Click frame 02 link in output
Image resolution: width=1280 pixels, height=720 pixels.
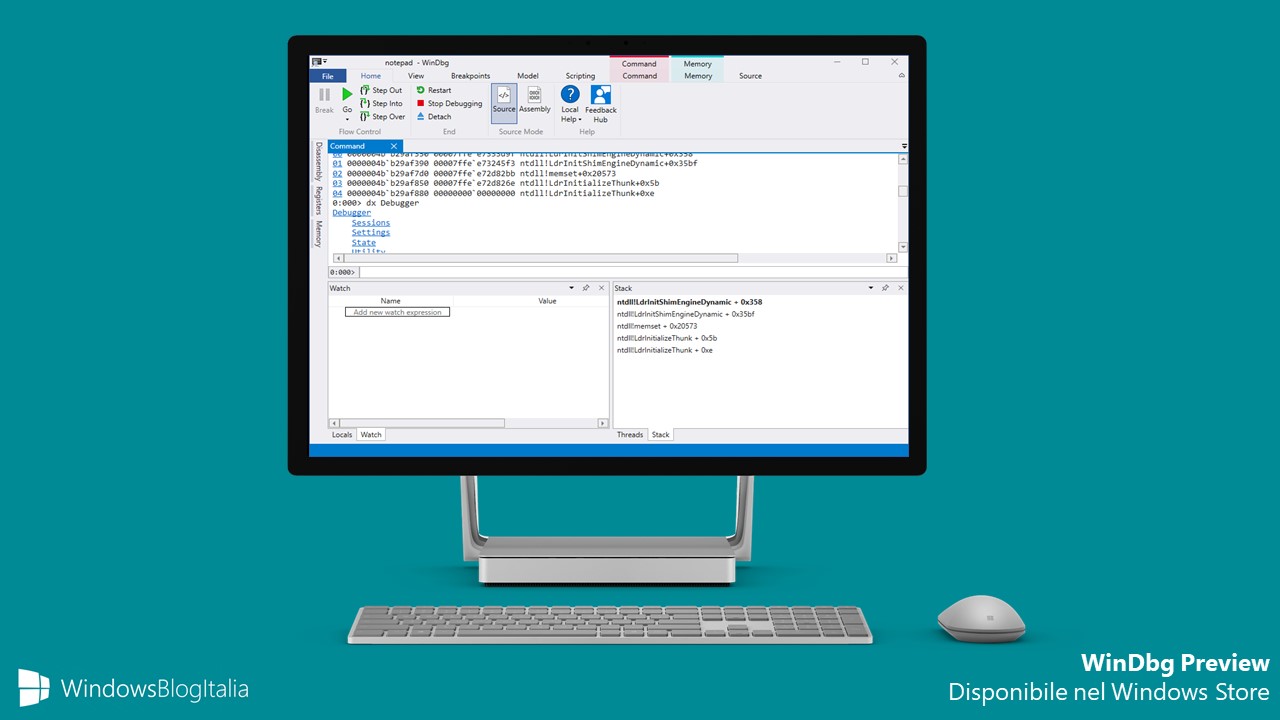[337, 173]
